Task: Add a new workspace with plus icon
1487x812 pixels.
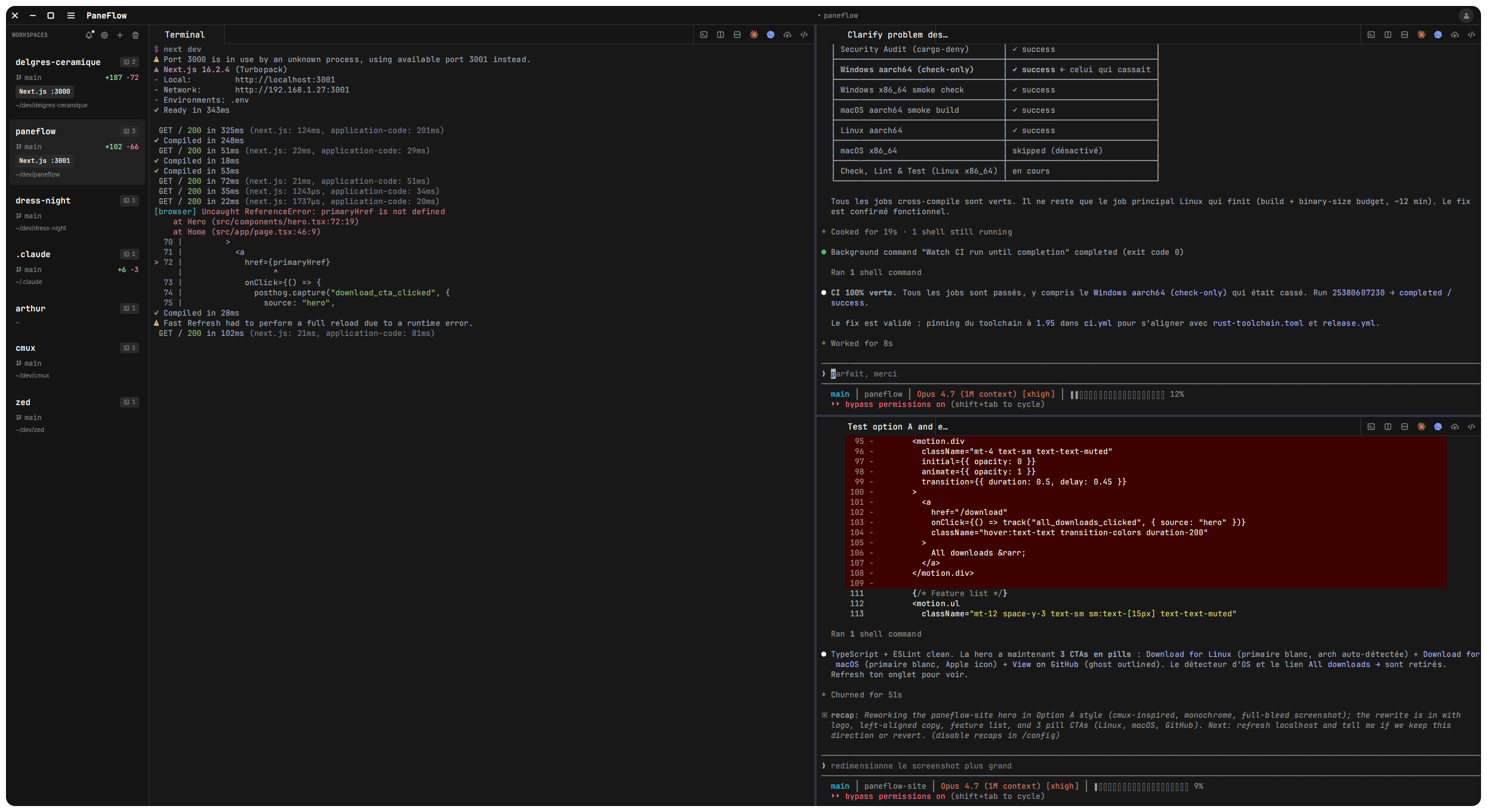Action: pos(120,35)
